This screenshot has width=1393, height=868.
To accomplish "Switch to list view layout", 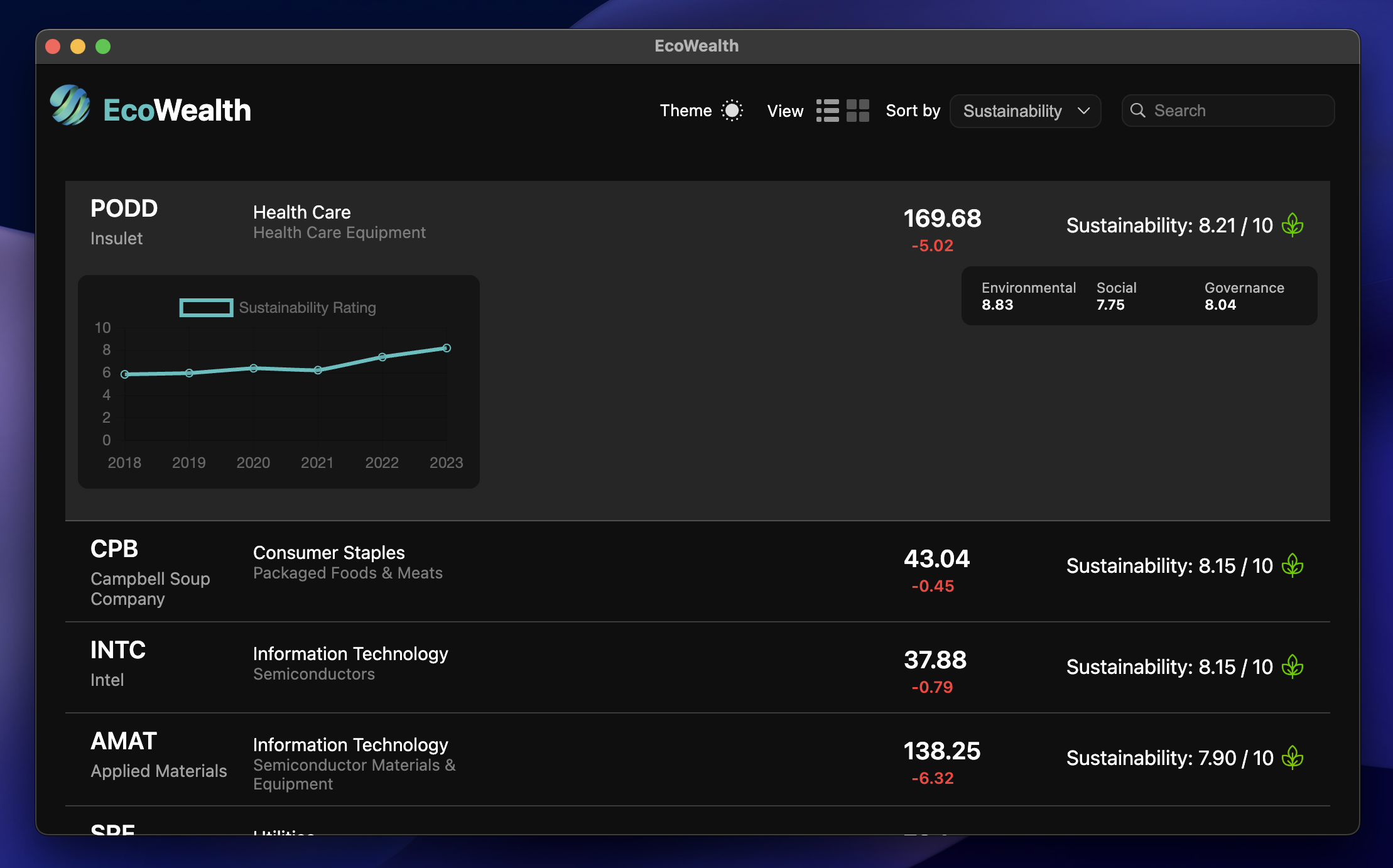I will pyautogui.click(x=827, y=111).
